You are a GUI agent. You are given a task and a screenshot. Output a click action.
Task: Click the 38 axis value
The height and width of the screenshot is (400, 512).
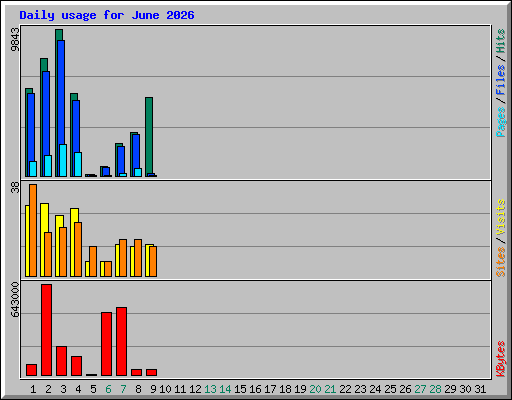pyautogui.click(x=15, y=188)
